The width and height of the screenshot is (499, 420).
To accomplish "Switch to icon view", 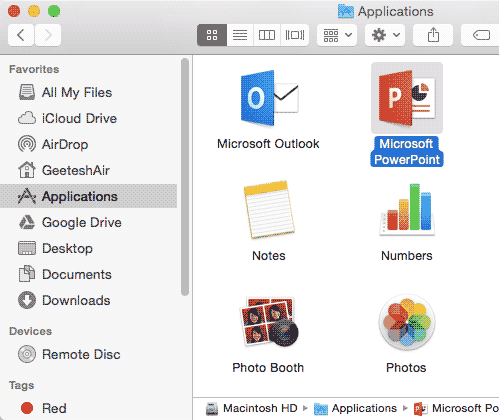I will 212,35.
